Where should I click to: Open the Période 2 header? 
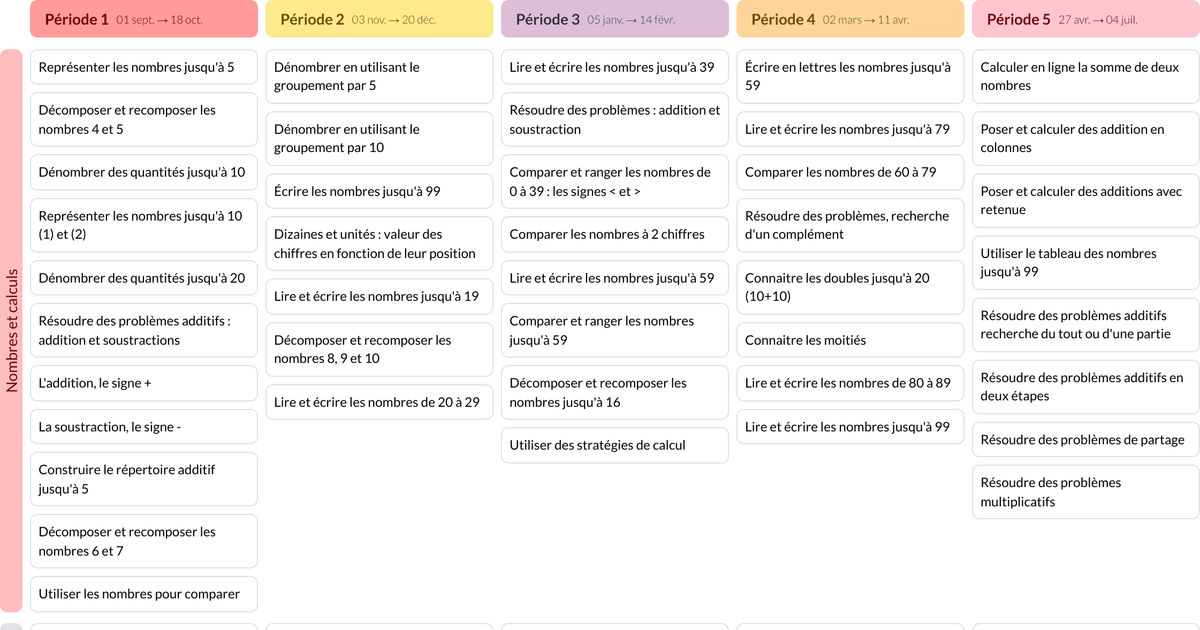tap(379, 19)
